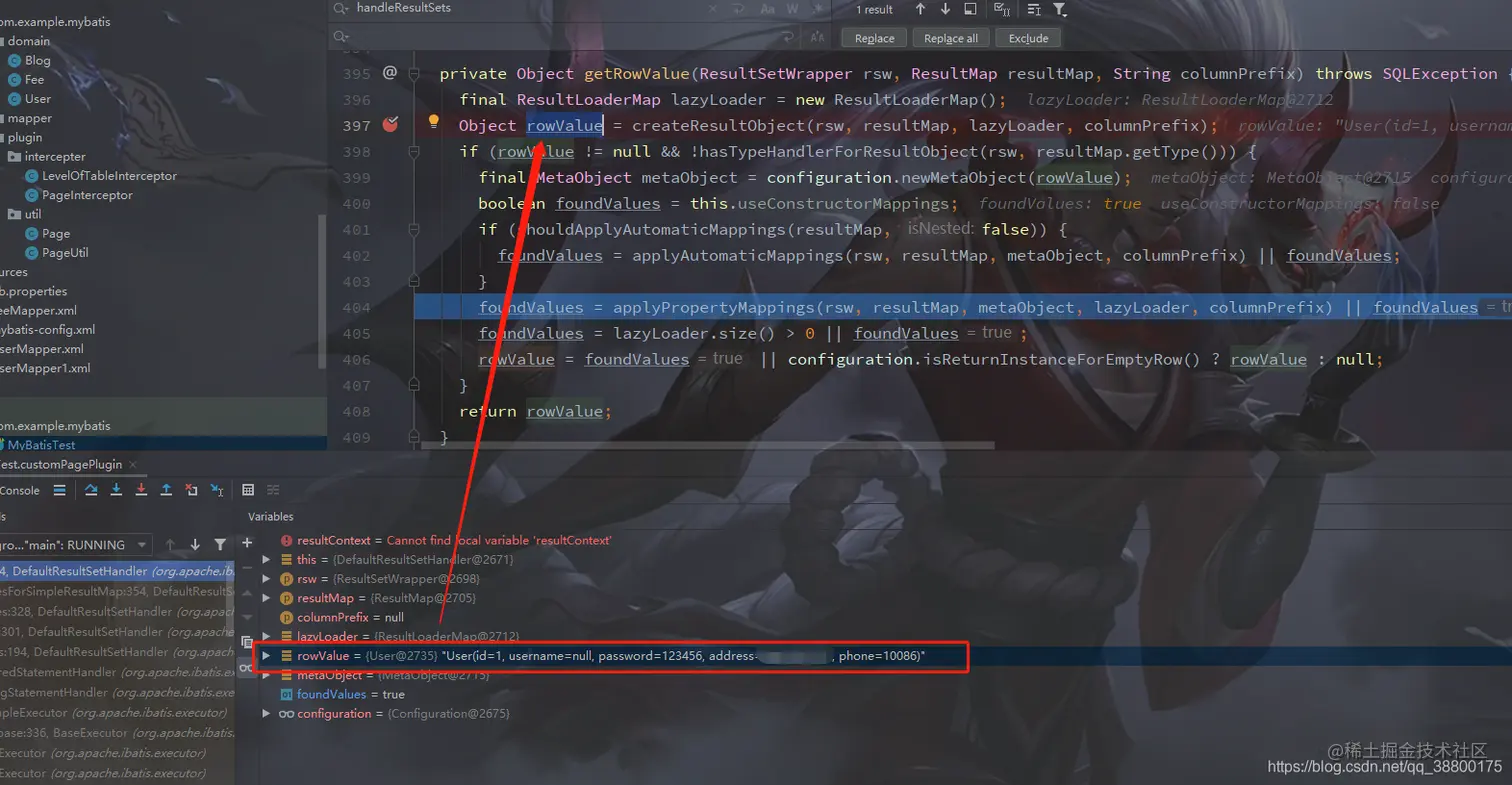1512x785 pixels.
Task: Click the Evaluate Expression calculator icon
Action: coord(248,490)
